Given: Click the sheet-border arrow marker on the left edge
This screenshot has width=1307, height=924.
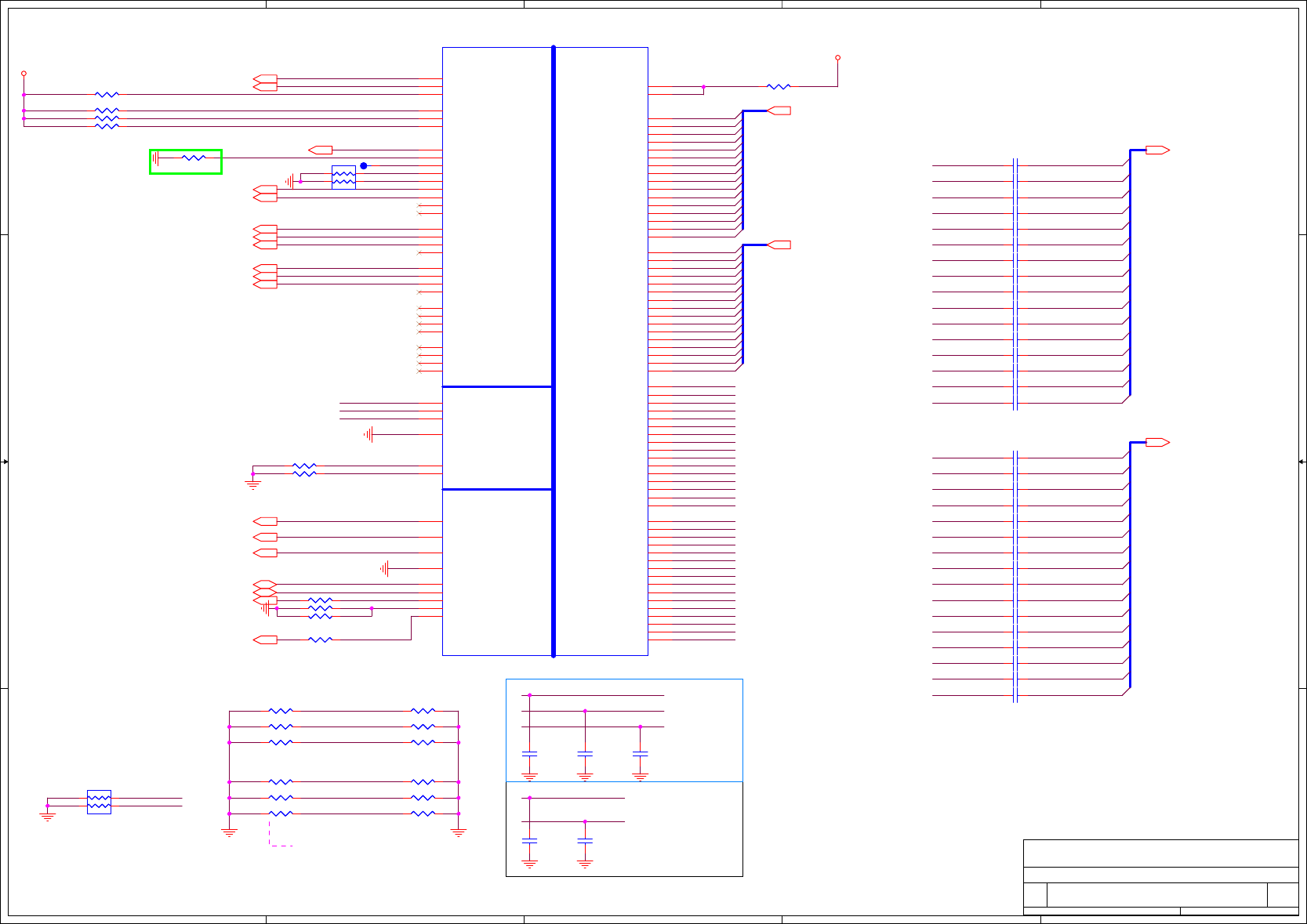Looking at the screenshot, I should coord(5,462).
